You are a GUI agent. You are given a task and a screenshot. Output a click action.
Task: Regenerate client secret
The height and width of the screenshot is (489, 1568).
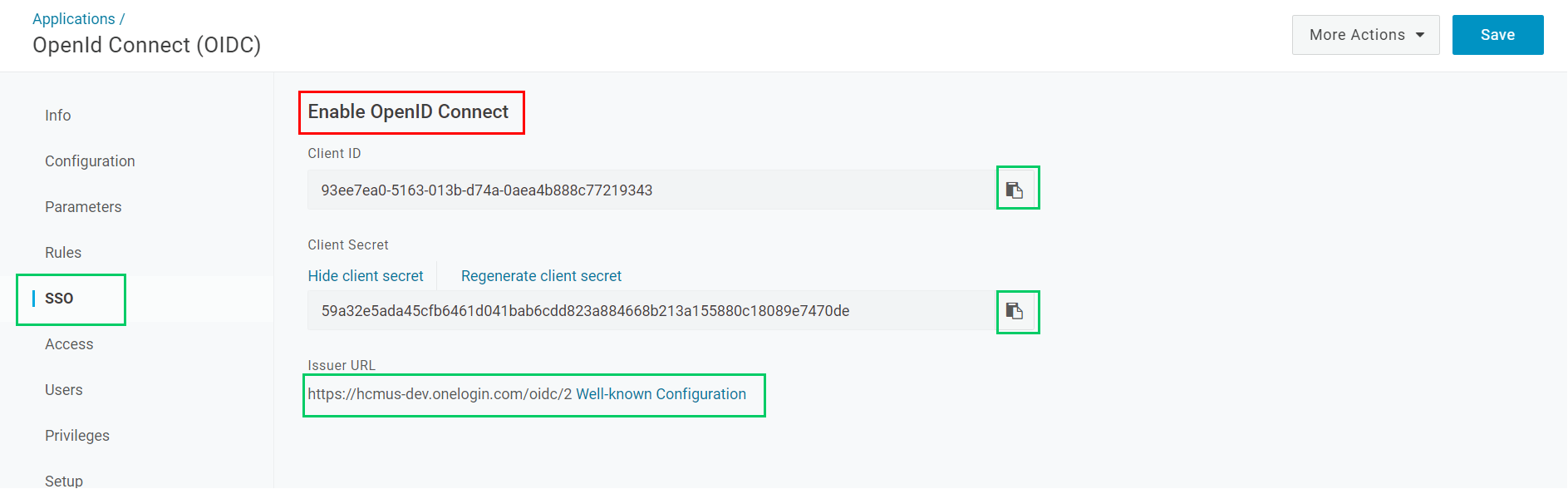point(541,276)
